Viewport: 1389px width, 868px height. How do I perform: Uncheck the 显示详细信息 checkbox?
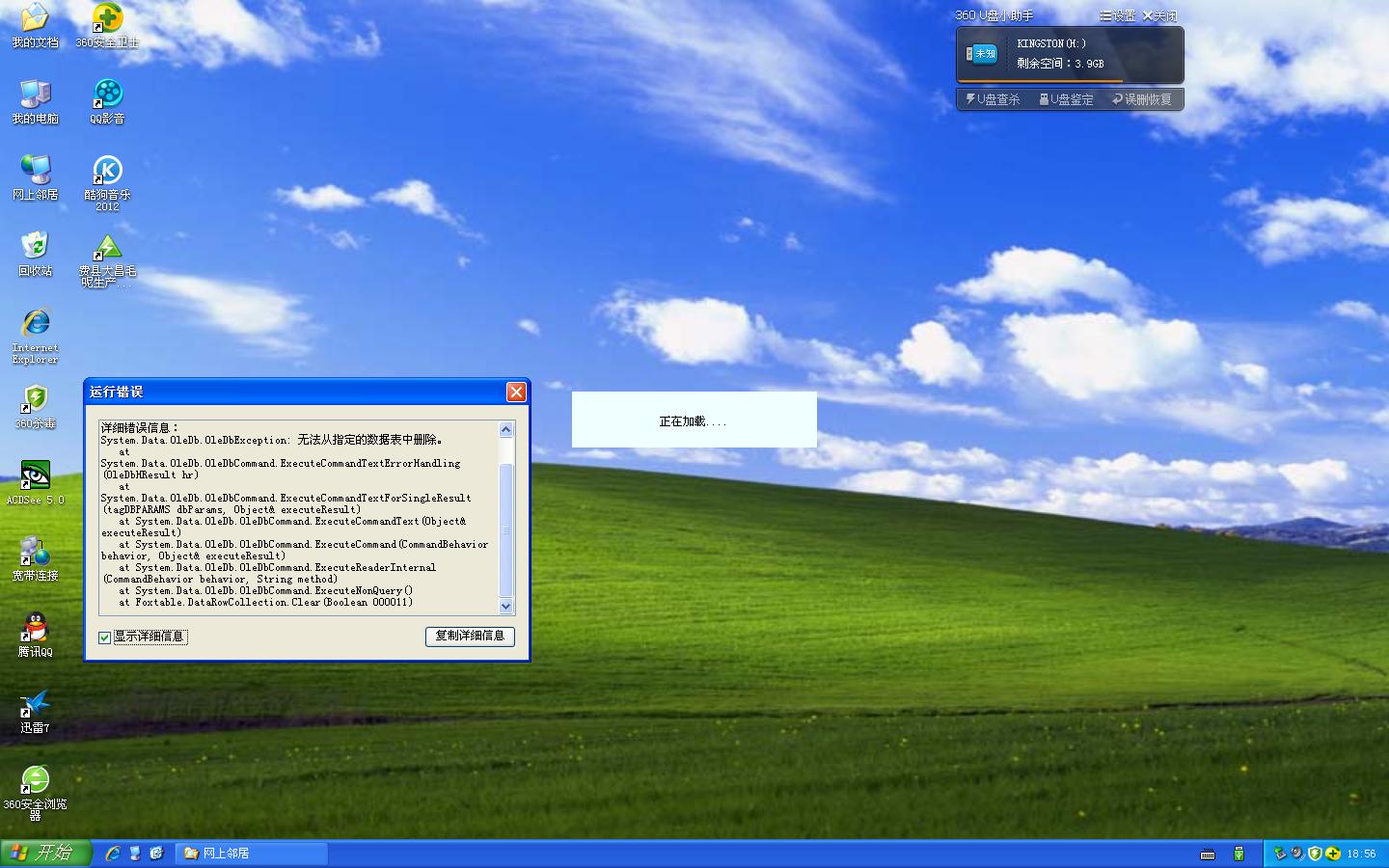tap(105, 637)
